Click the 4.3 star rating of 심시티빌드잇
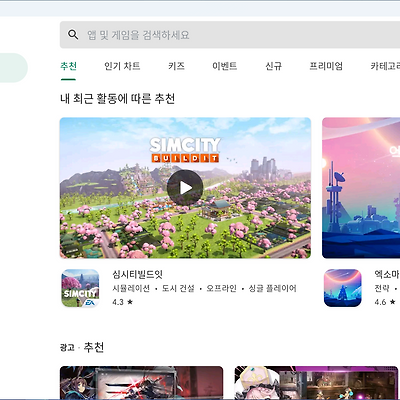Image resolution: width=400 pixels, height=400 pixels. click(122, 302)
